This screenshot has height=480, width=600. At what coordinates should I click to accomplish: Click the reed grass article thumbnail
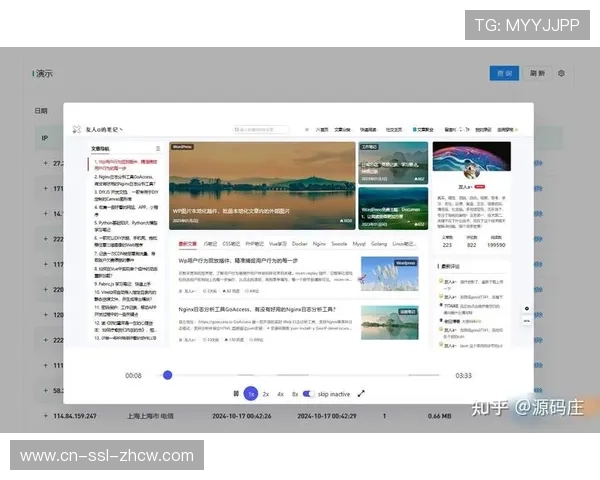[390, 274]
